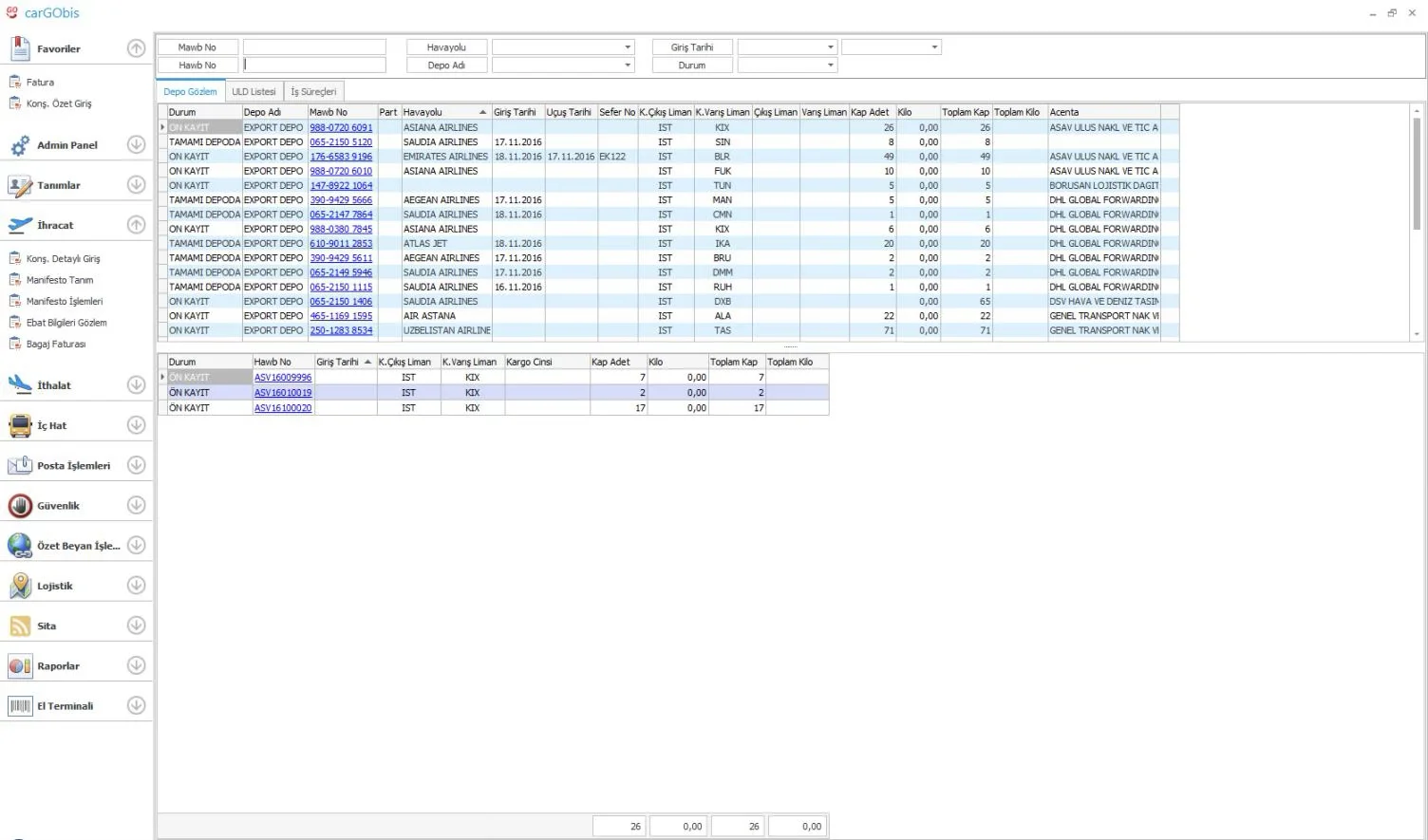Open Mawb link 988-0720 6091
The height and width of the screenshot is (840, 1428).
coord(341,127)
